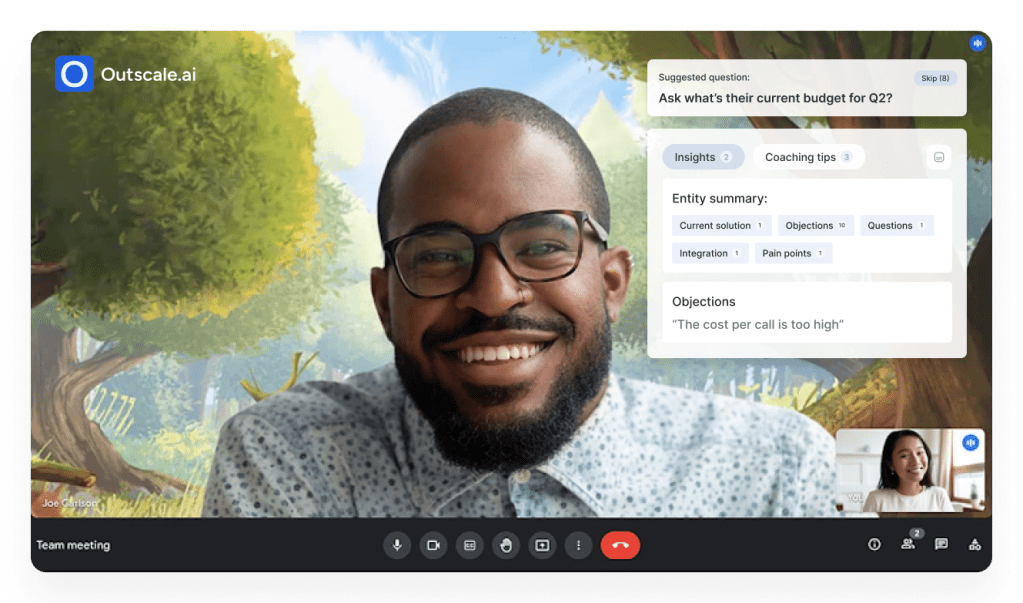Open the in-call chat panel
Screen dimensions: 1023x603
(941, 545)
